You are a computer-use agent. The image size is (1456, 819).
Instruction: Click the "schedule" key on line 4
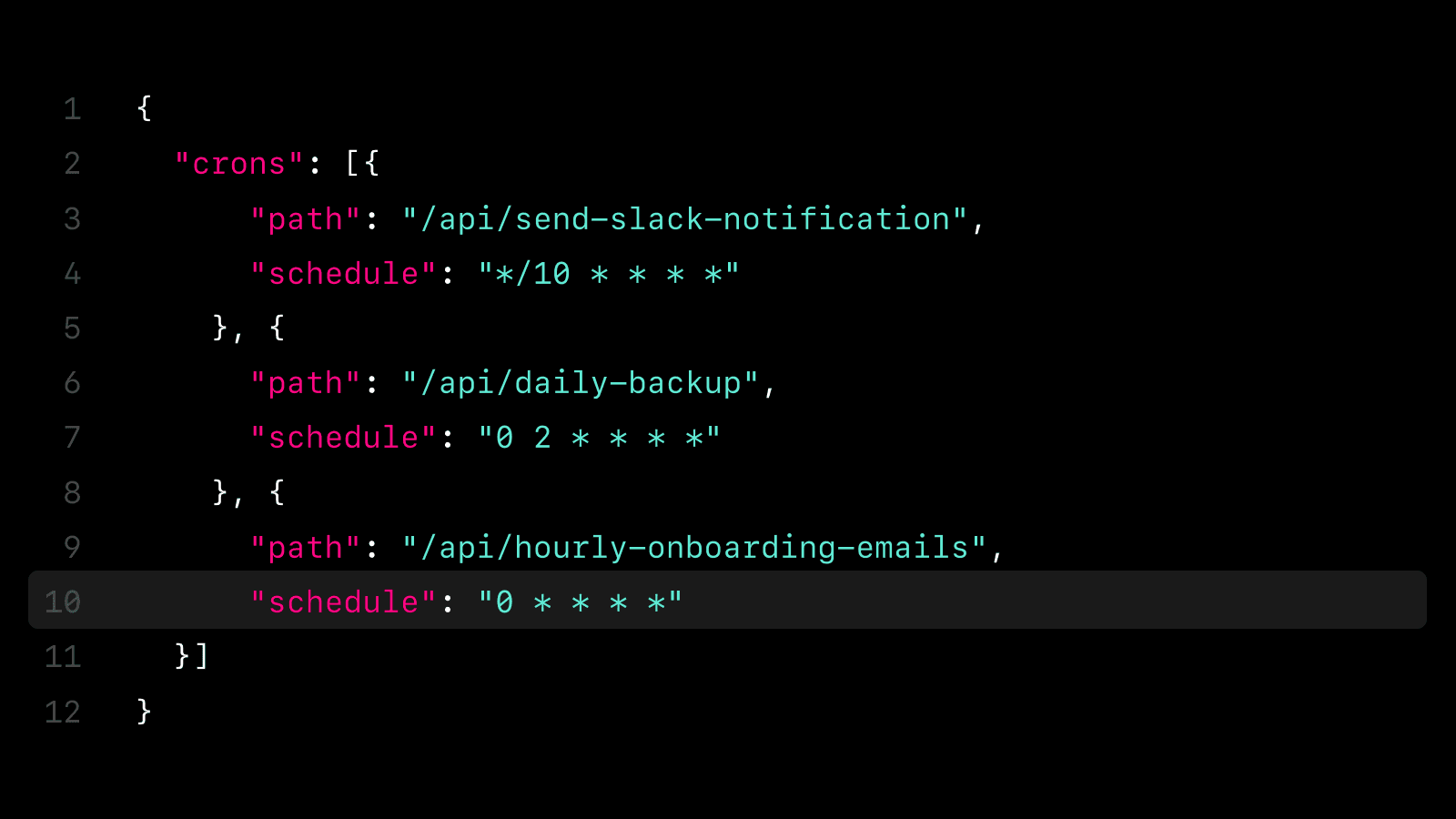click(344, 274)
